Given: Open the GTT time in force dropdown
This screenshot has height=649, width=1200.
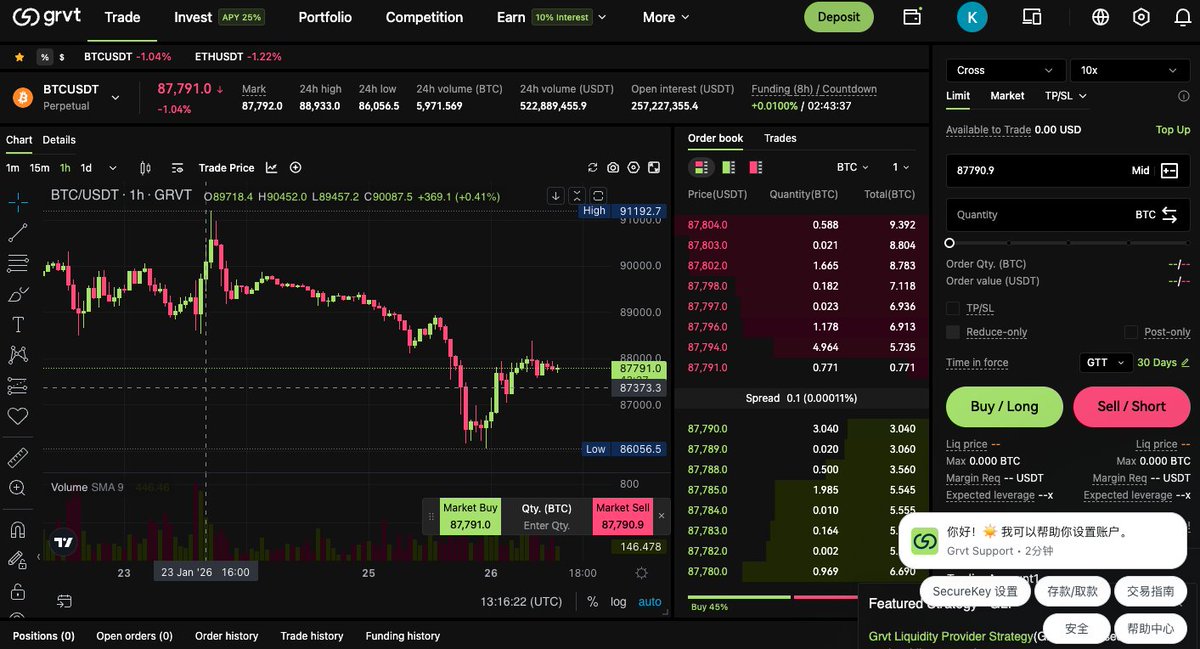Looking at the screenshot, I should (x=1105, y=362).
